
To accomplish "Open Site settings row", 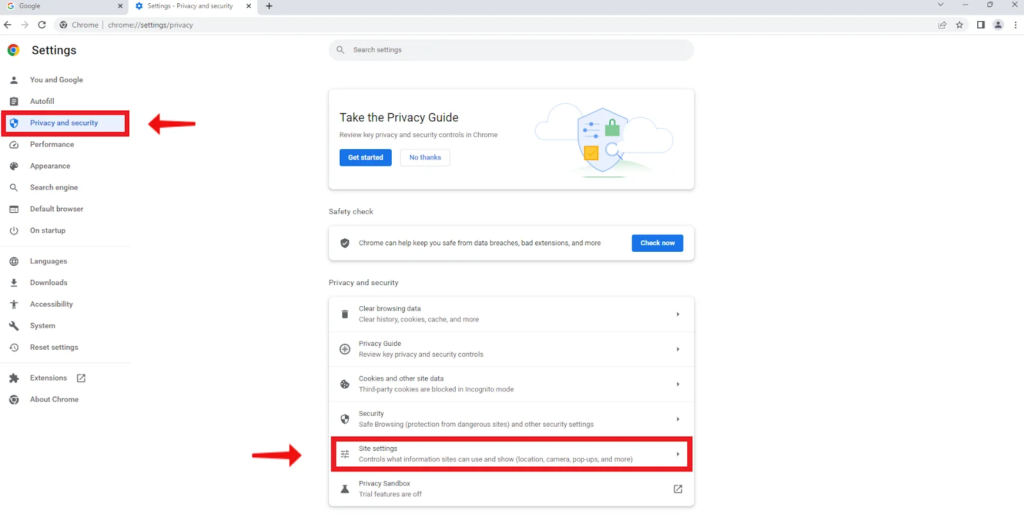I will 511,454.
